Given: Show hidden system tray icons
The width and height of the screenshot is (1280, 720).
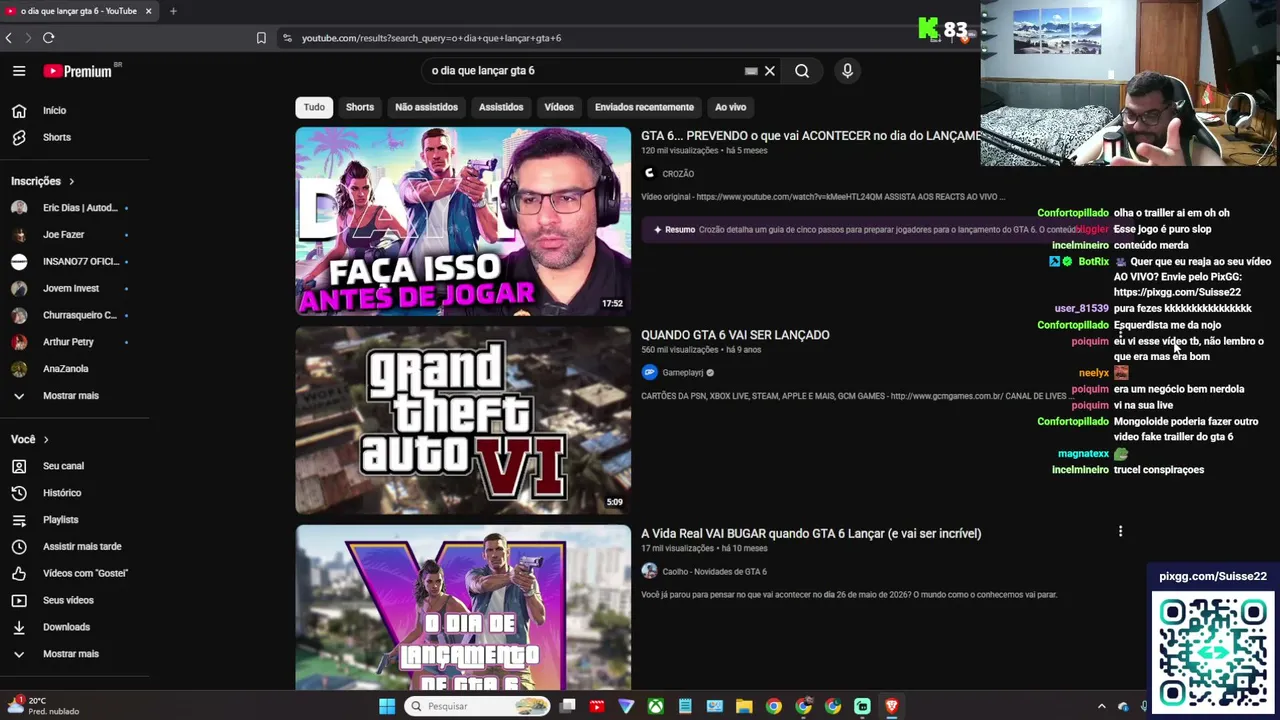Looking at the screenshot, I should (1102, 706).
